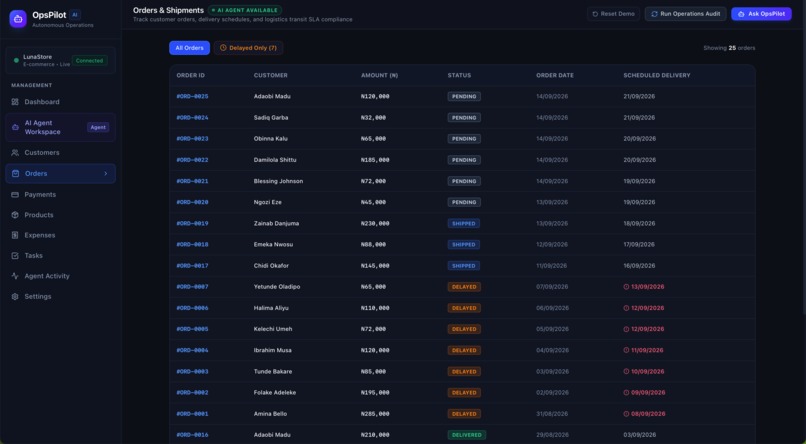Click the Tasks checklist icon
Image resolution: width=806 pixels, height=444 pixels.
tap(15, 255)
